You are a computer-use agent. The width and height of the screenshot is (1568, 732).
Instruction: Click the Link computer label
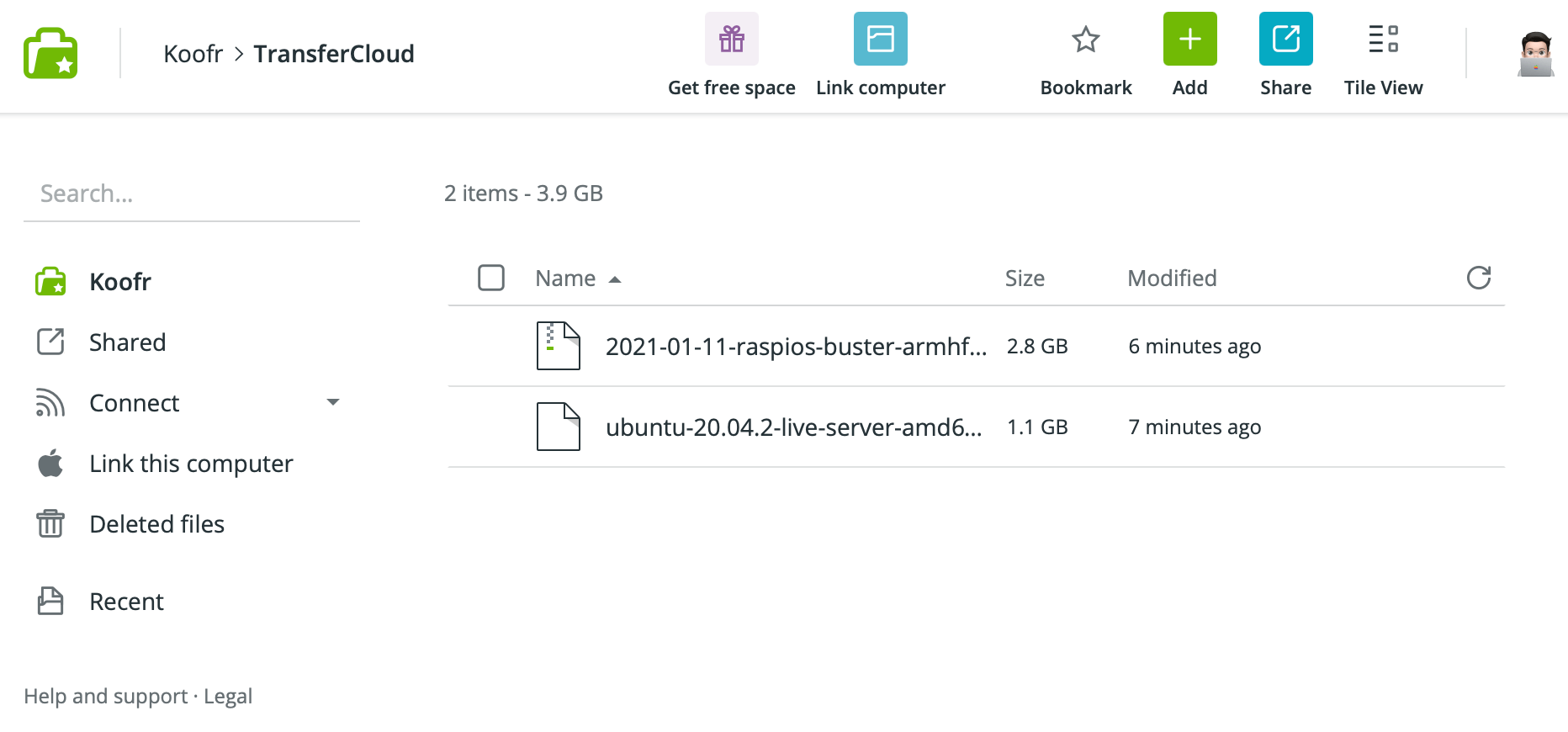881,88
